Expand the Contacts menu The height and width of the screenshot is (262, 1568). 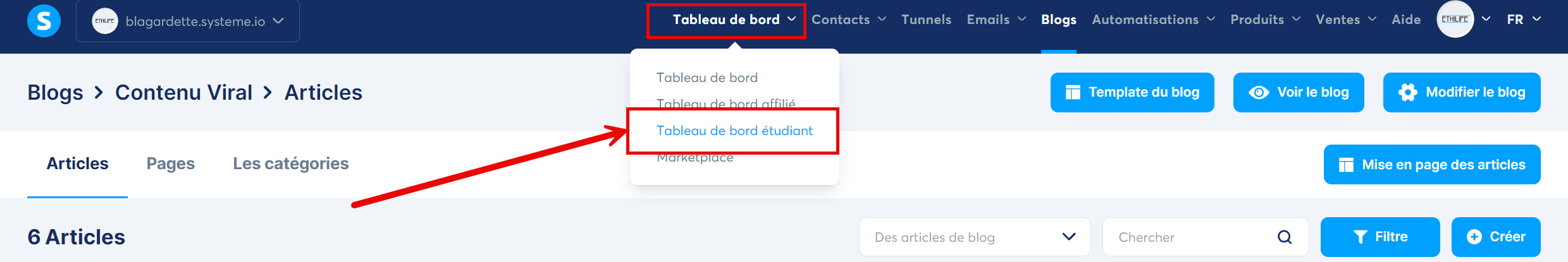coord(848,20)
